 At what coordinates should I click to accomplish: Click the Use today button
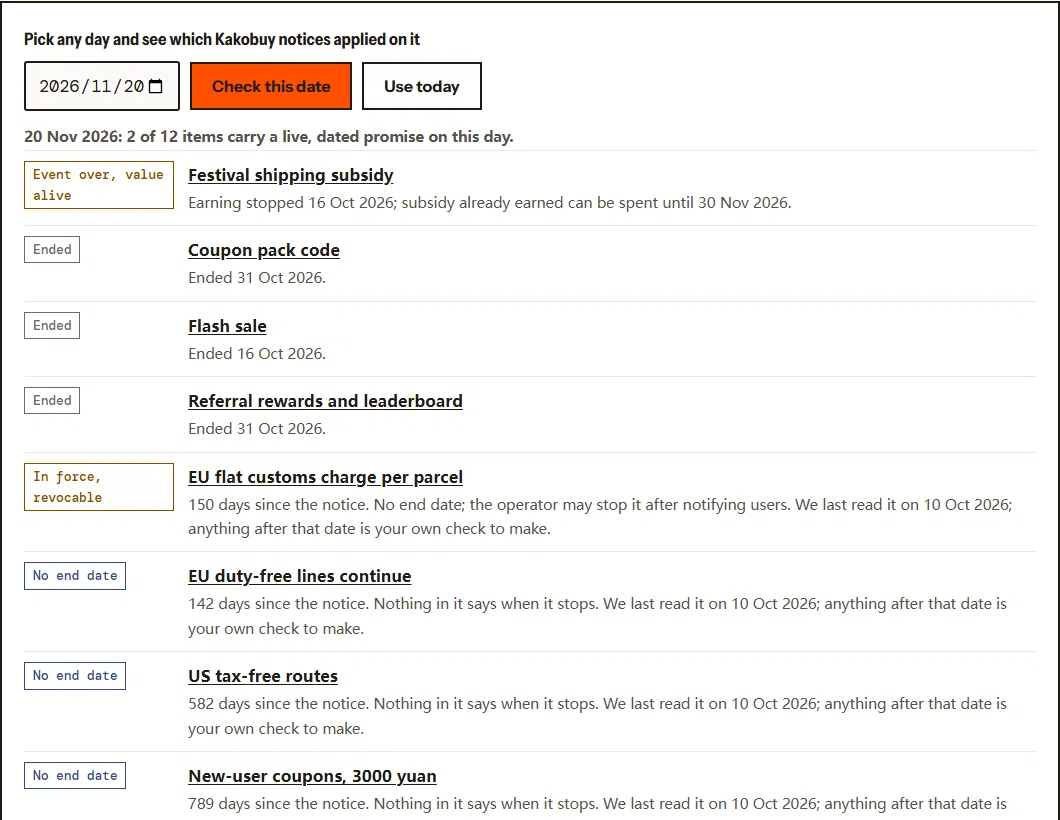pos(422,86)
